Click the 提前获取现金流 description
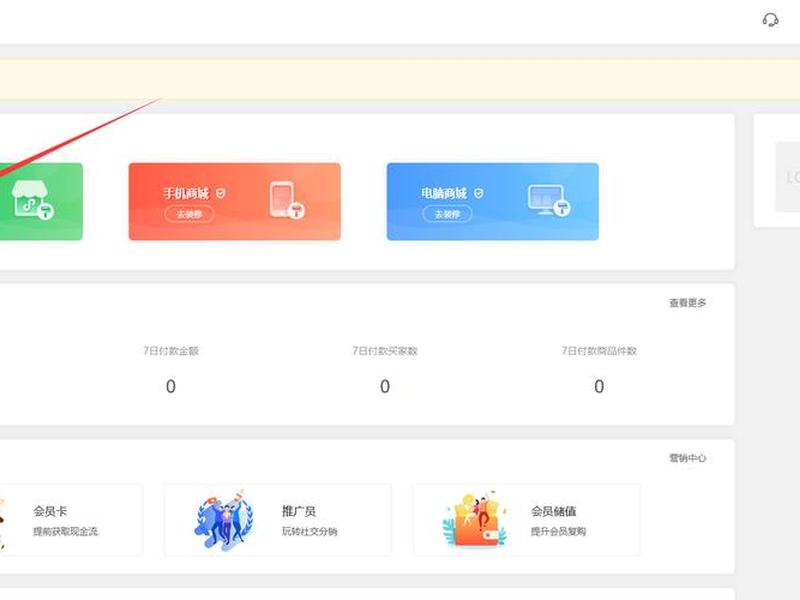 pyautogui.click(x=65, y=532)
